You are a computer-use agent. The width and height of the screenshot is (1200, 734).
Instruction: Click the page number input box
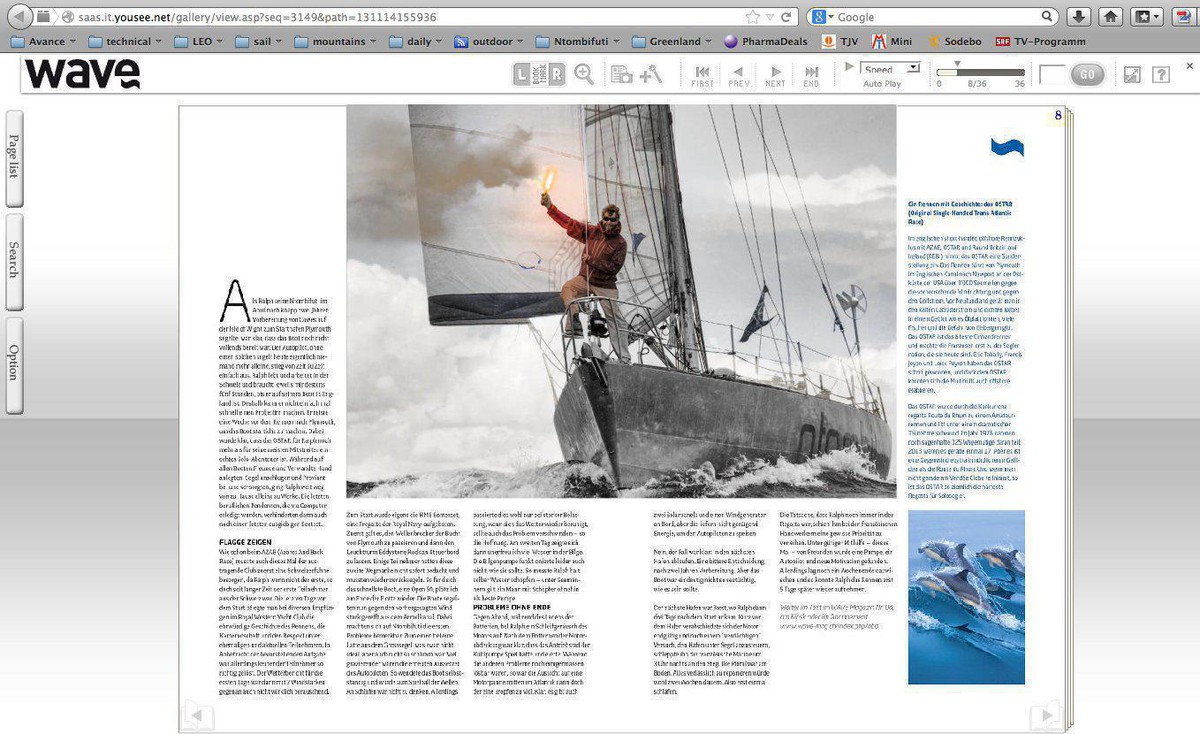(1052, 74)
